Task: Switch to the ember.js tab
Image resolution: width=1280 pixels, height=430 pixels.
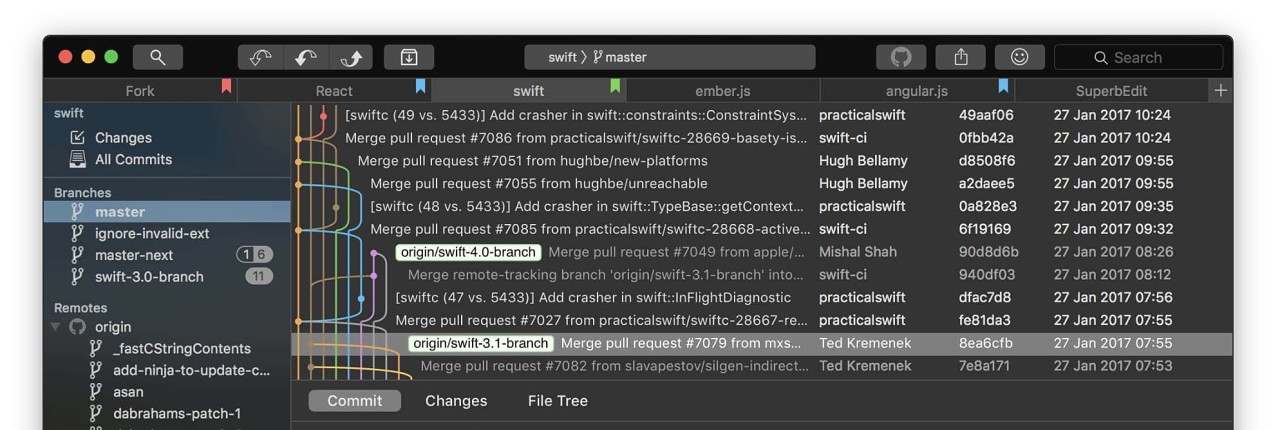Action: [722, 91]
